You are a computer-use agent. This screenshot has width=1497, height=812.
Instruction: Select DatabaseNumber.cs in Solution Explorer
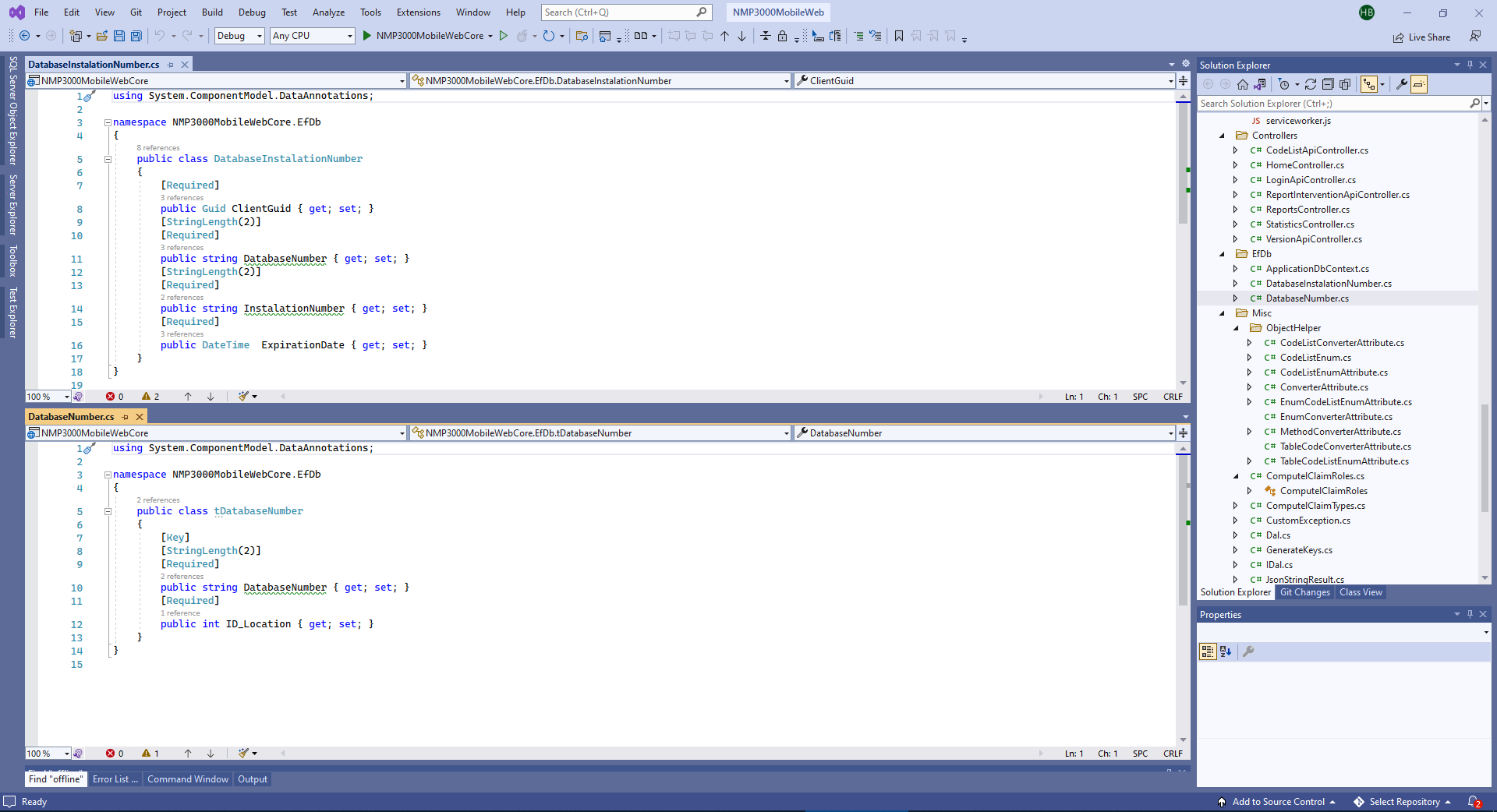point(1307,298)
